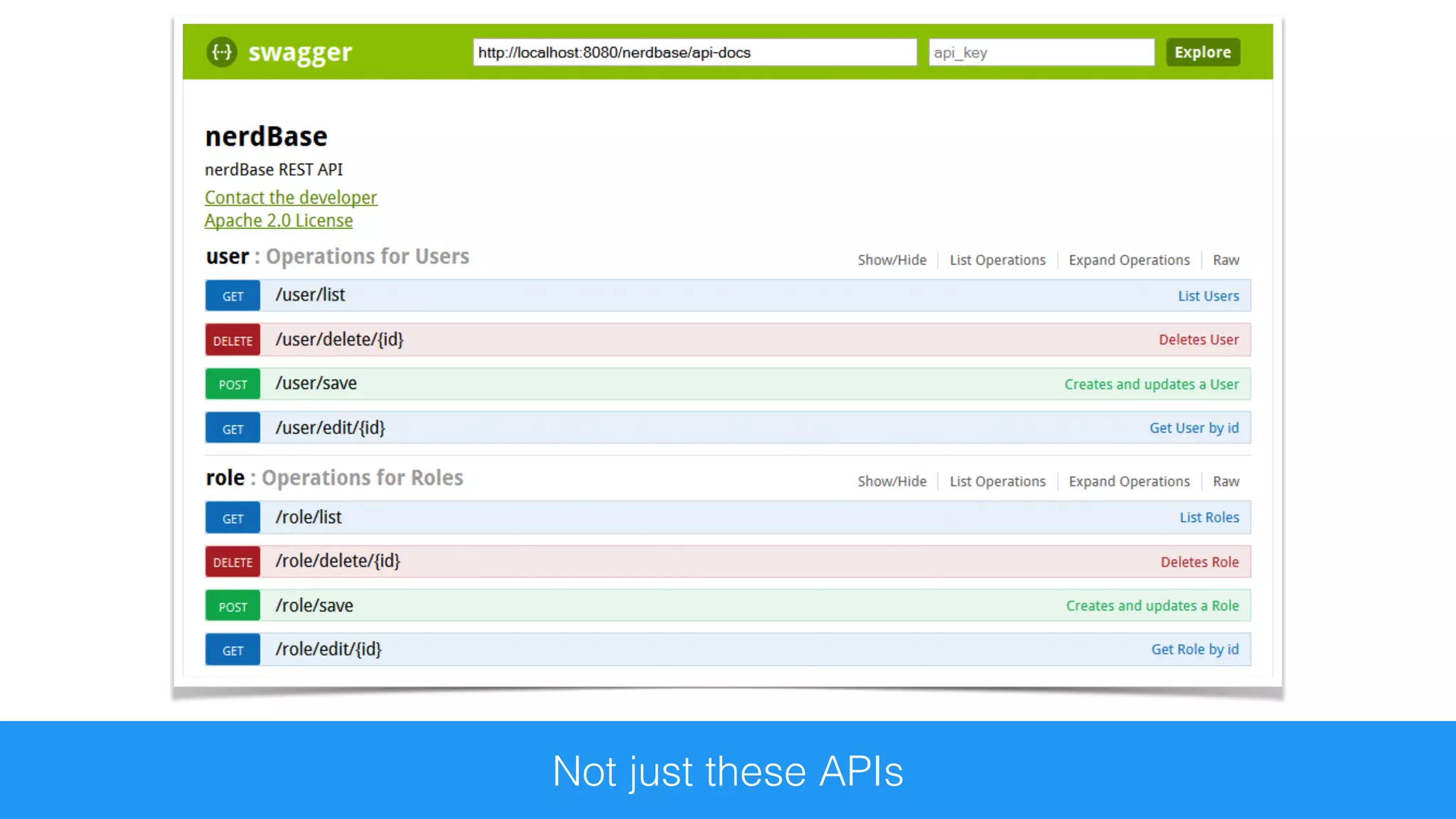This screenshot has width=1456, height=819.
Task: Toggle the role section heading
Action: point(334,478)
